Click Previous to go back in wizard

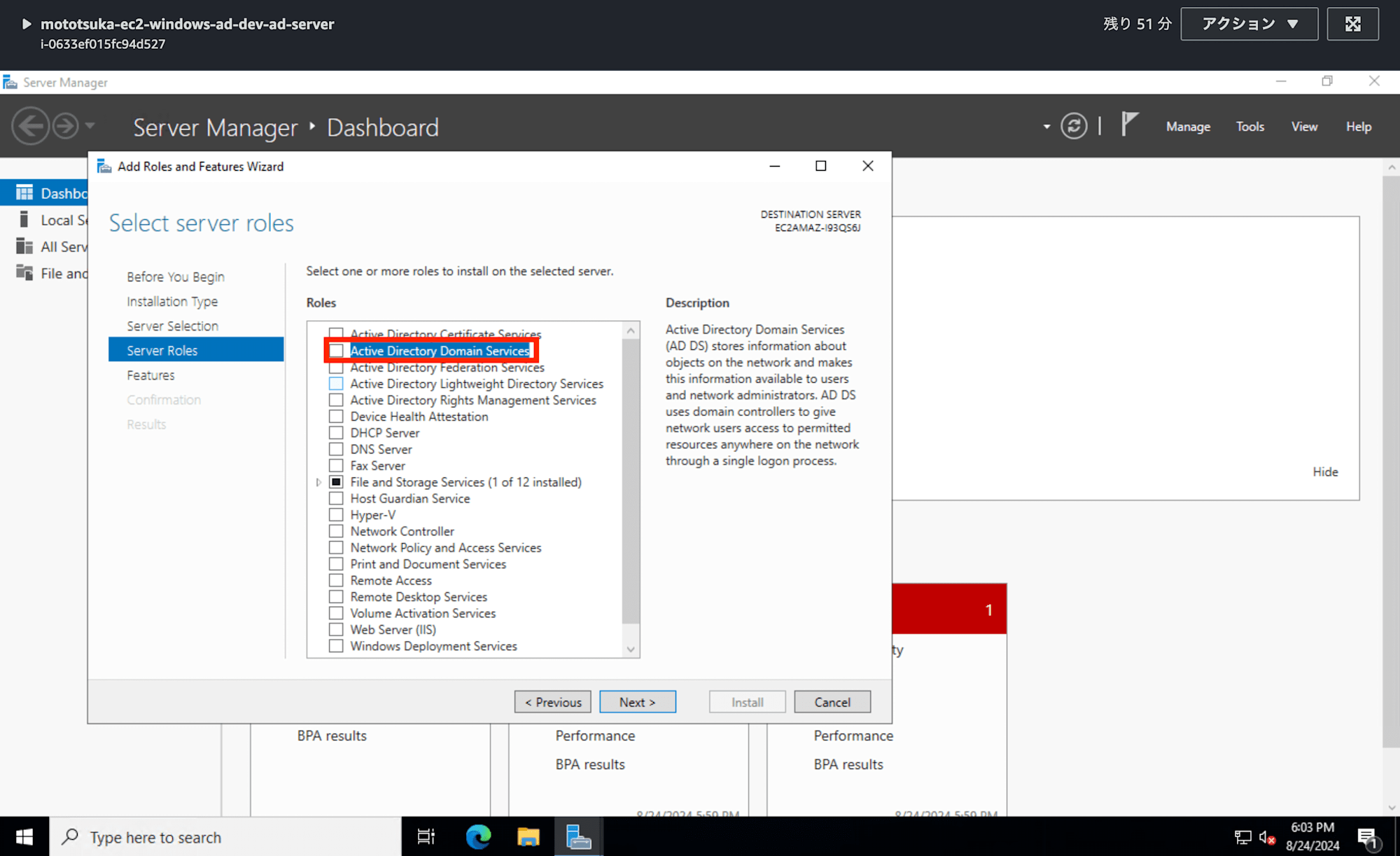552,701
